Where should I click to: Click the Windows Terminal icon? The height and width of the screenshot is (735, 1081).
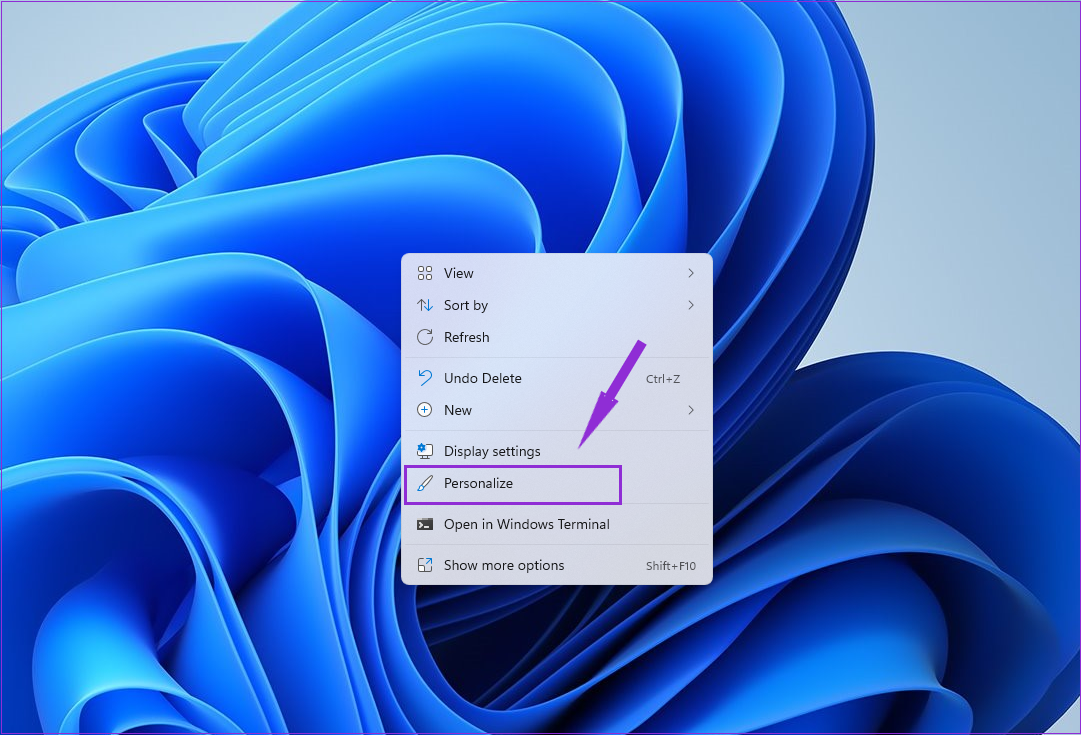(426, 524)
